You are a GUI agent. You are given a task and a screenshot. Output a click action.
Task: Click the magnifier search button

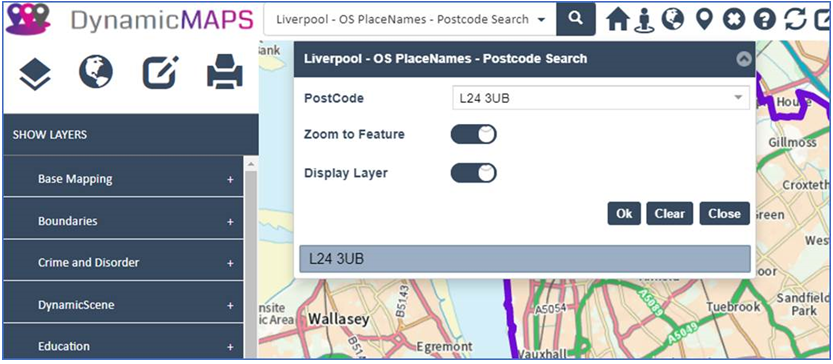tap(575, 19)
